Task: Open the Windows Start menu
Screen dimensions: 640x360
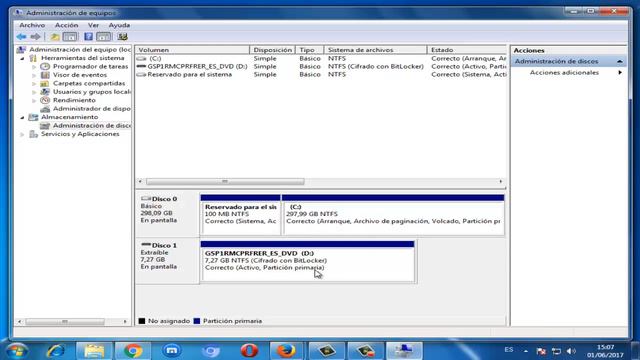Action: pos(16,351)
